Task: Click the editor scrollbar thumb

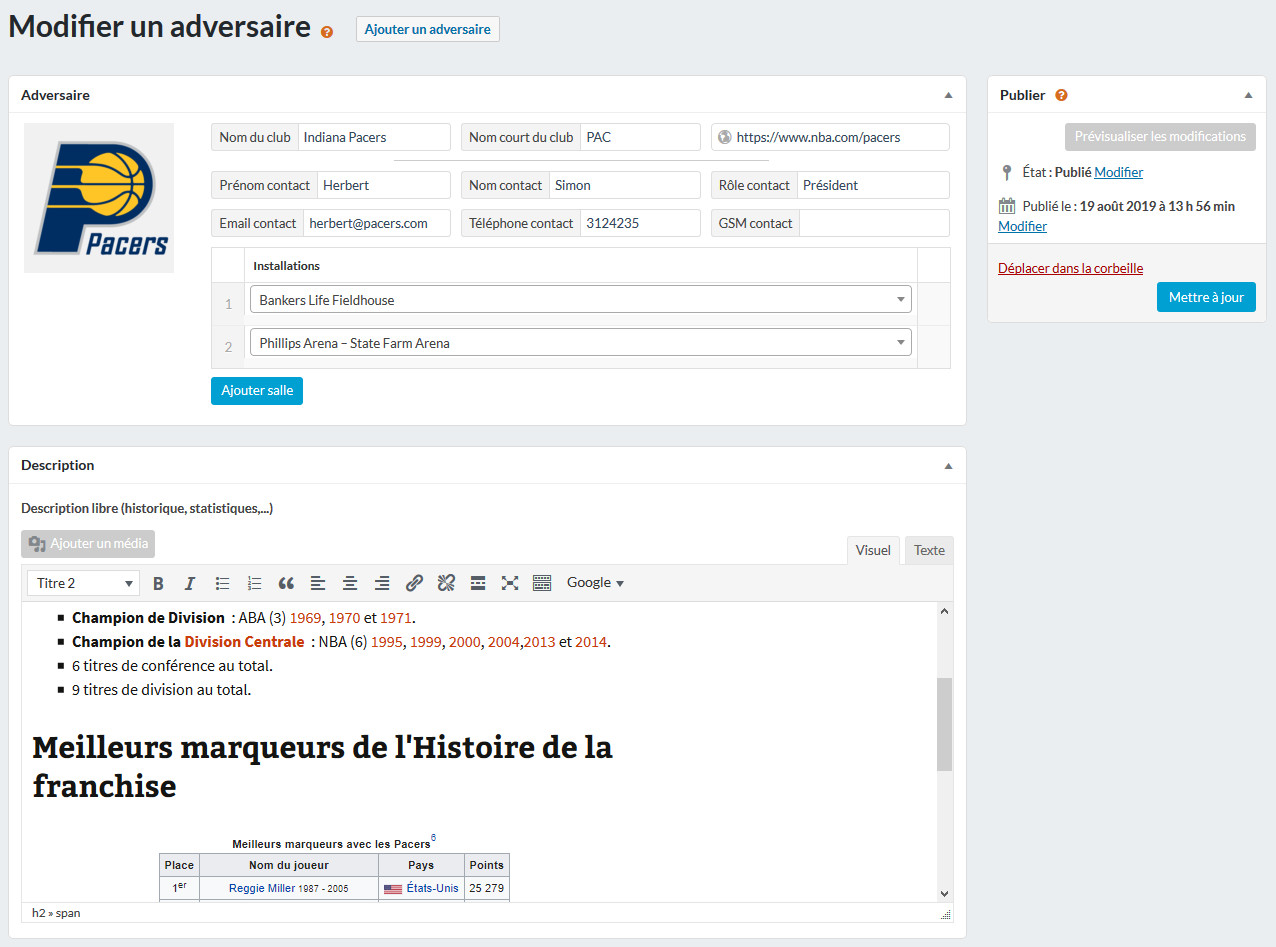Action: (x=945, y=724)
